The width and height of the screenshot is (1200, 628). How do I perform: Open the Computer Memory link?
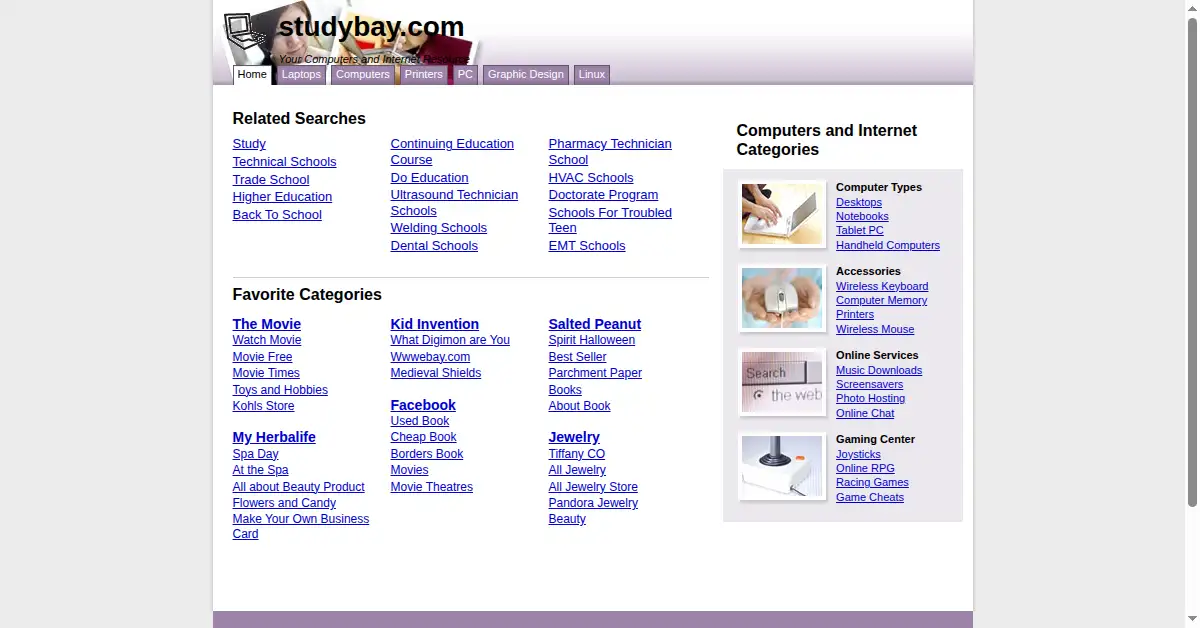(x=882, y=300)
